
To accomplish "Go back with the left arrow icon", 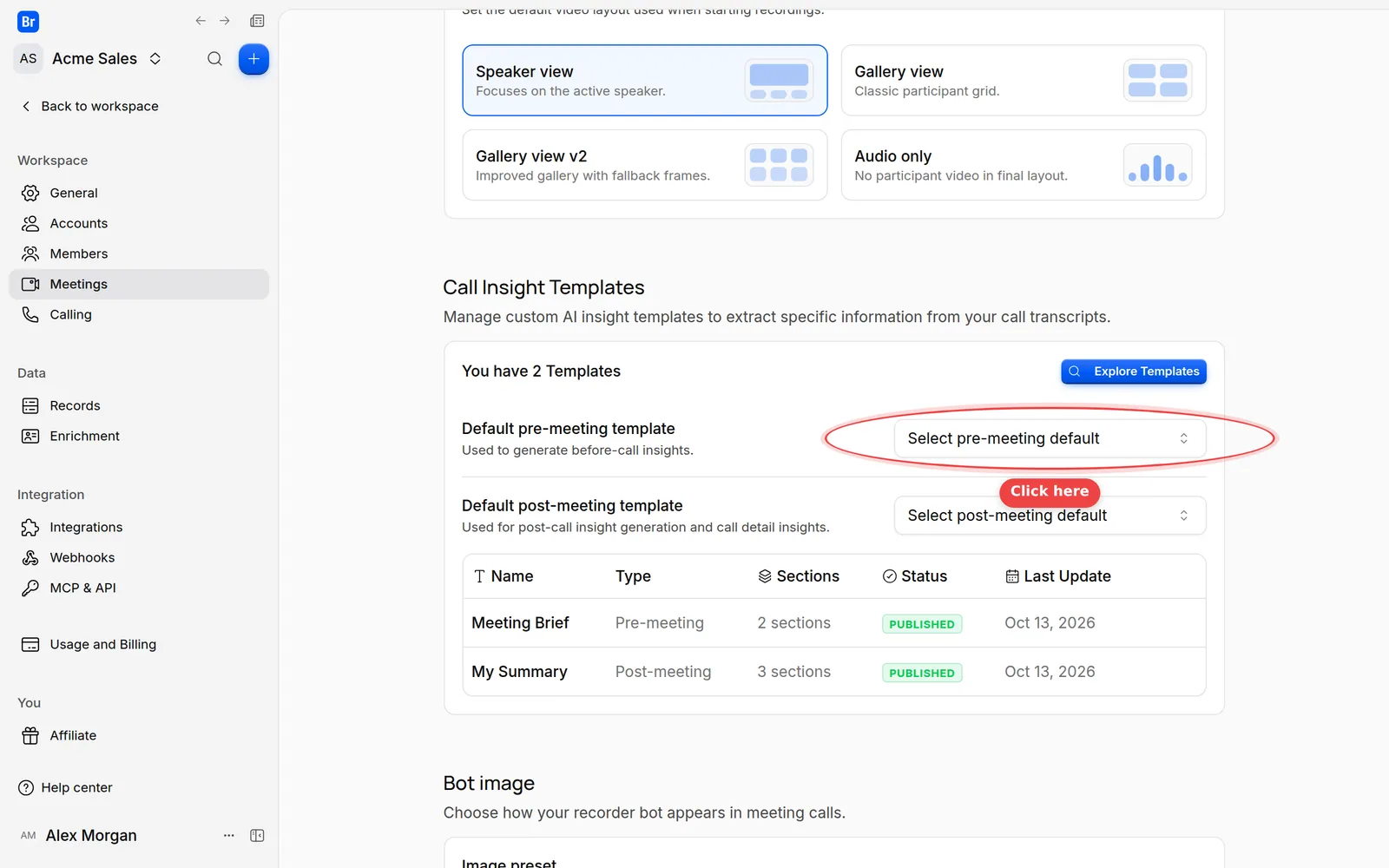I will pyautogui.click(x=201, y=21).
